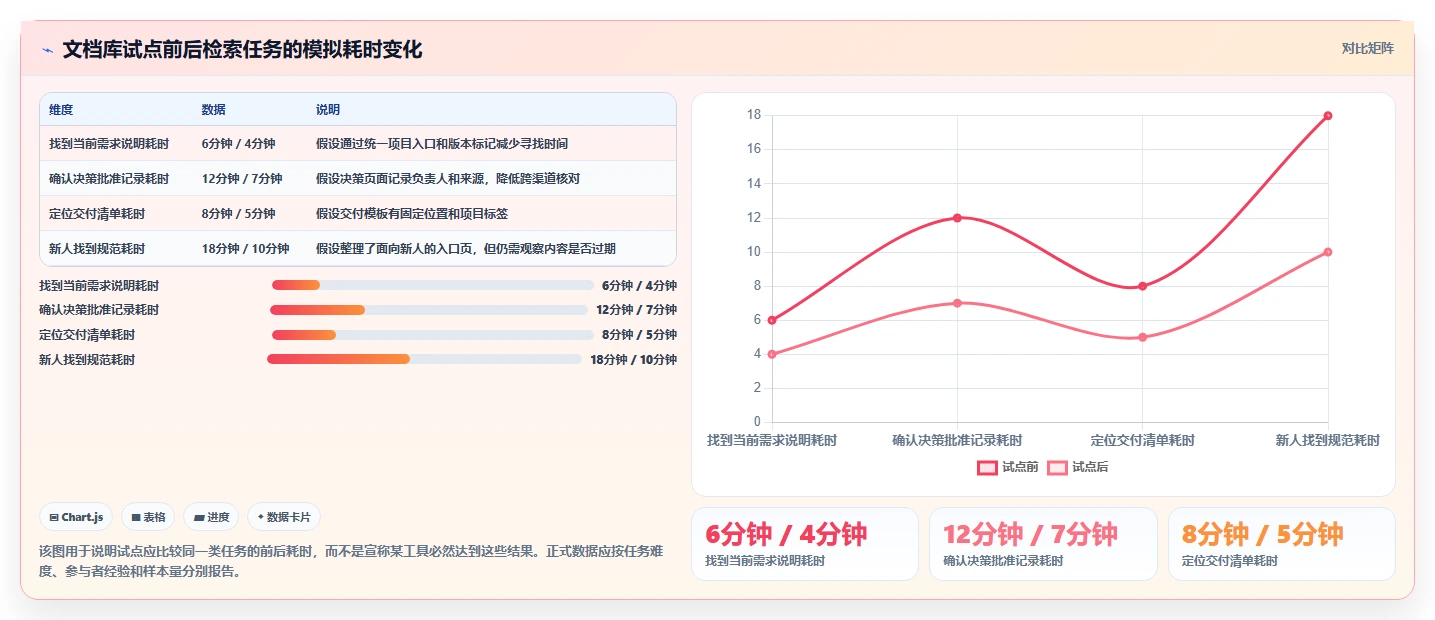Select the 表格 tag chip
Screen dimensions: 1435x620
(148, 517)
